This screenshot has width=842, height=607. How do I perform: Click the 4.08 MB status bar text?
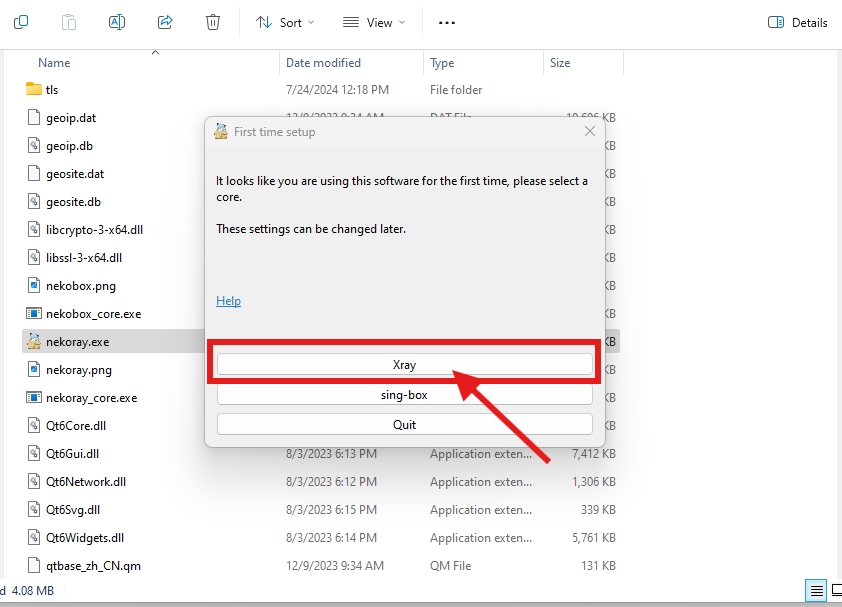[x=33, y=591]
